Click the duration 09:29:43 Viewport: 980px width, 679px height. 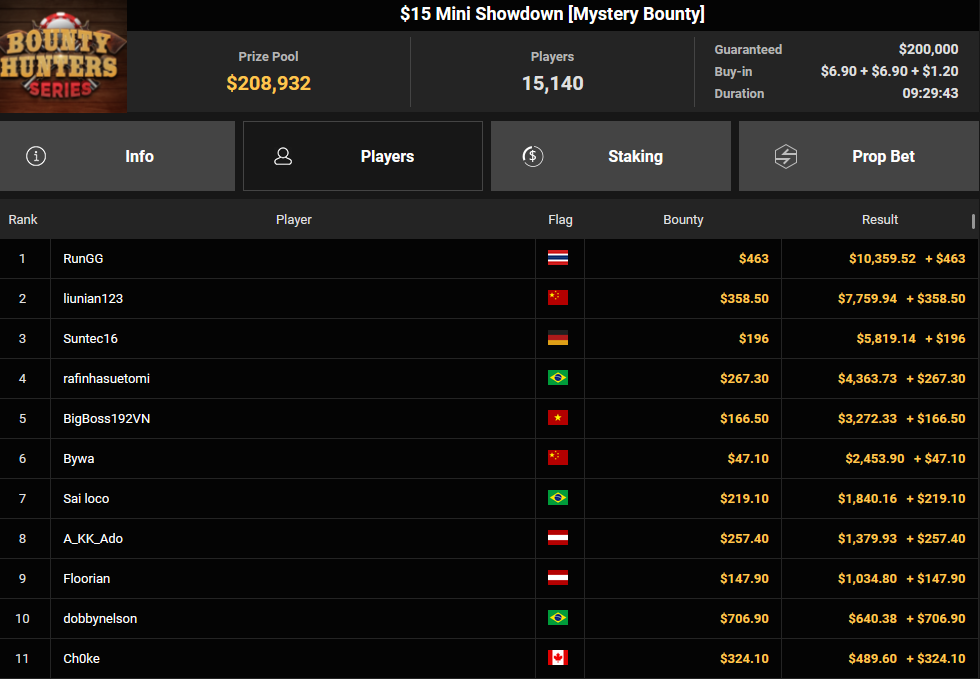coord(930,93)
